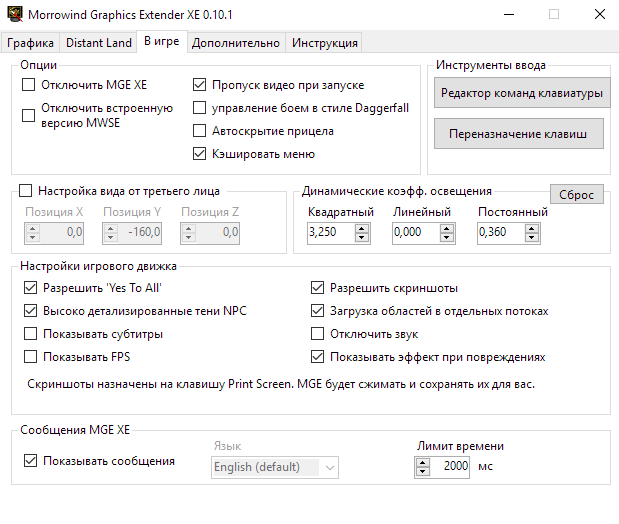The width and height of the screenshot is (619, 524).
Task: Uncheck Кэшировать меню option
Action: tap(199, 154)
